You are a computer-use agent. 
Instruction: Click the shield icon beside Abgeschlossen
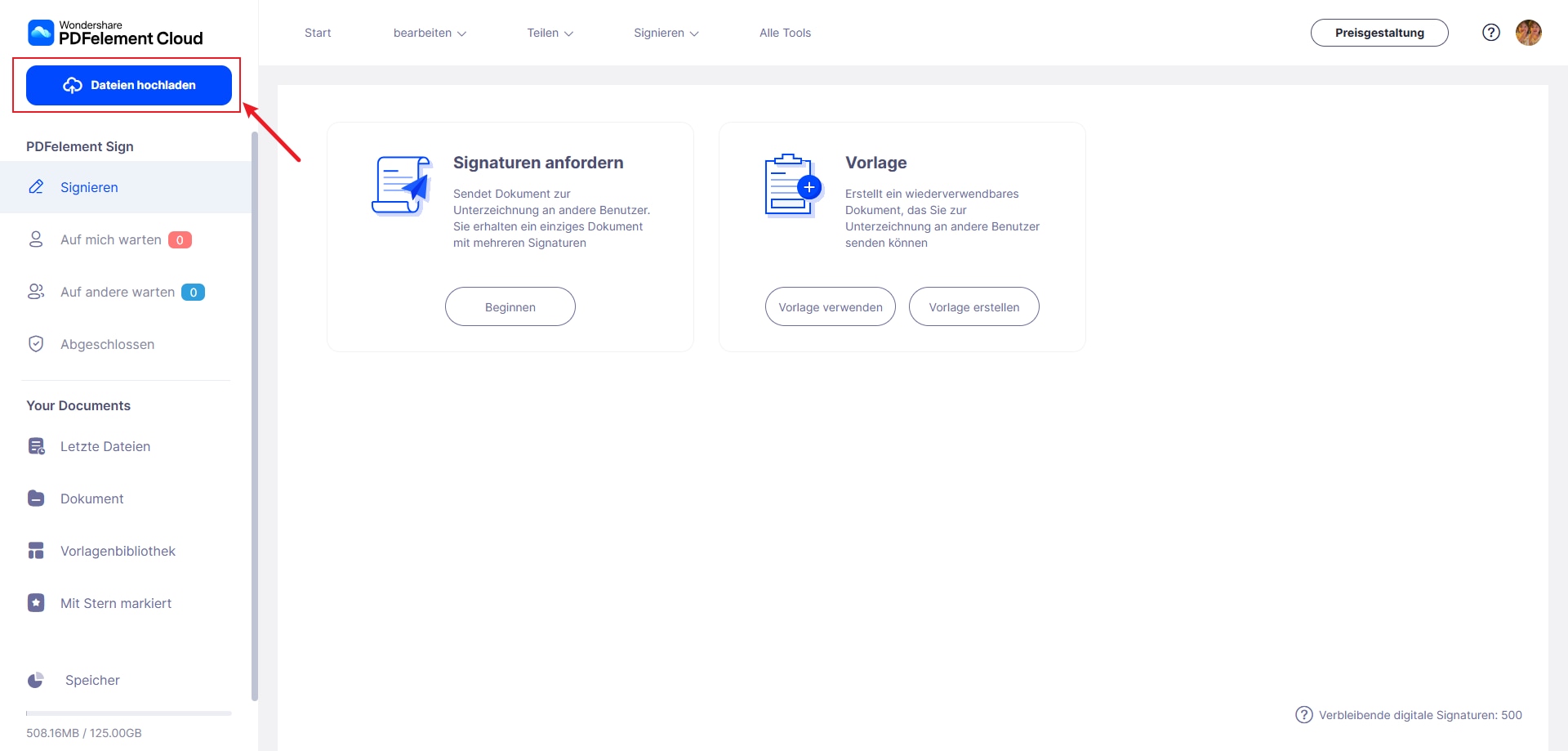coord(36,344)
